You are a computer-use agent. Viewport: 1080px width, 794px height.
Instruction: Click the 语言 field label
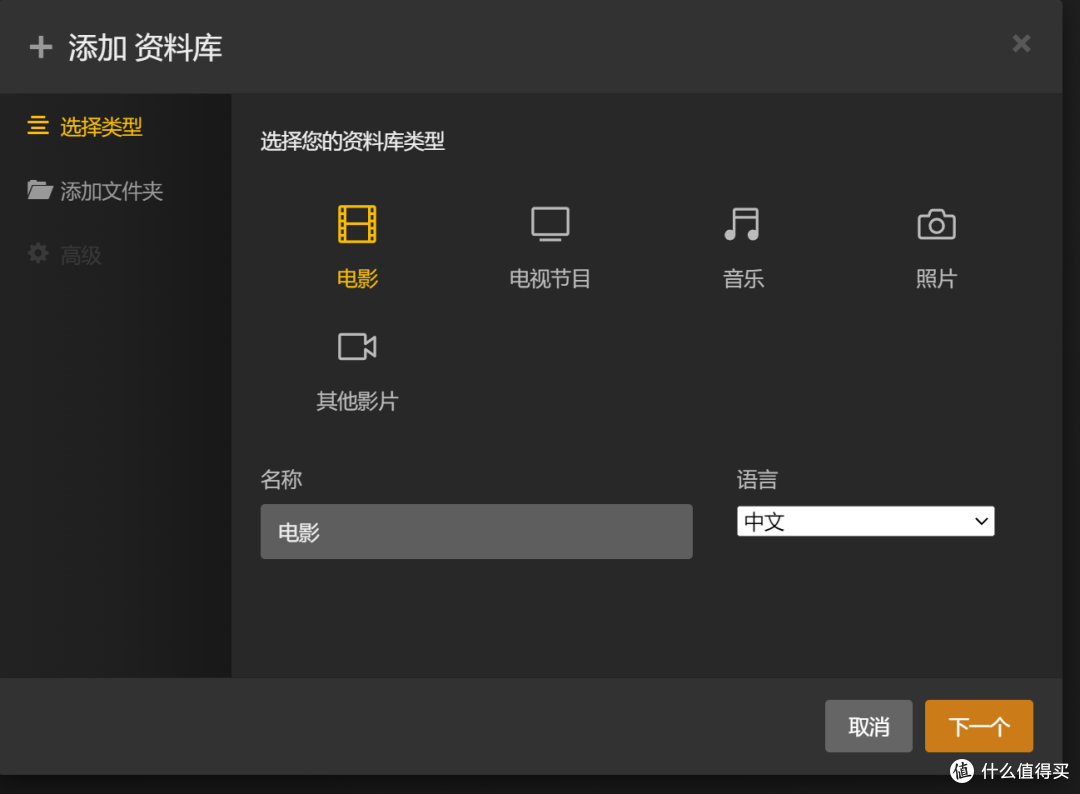pos(757,479)
